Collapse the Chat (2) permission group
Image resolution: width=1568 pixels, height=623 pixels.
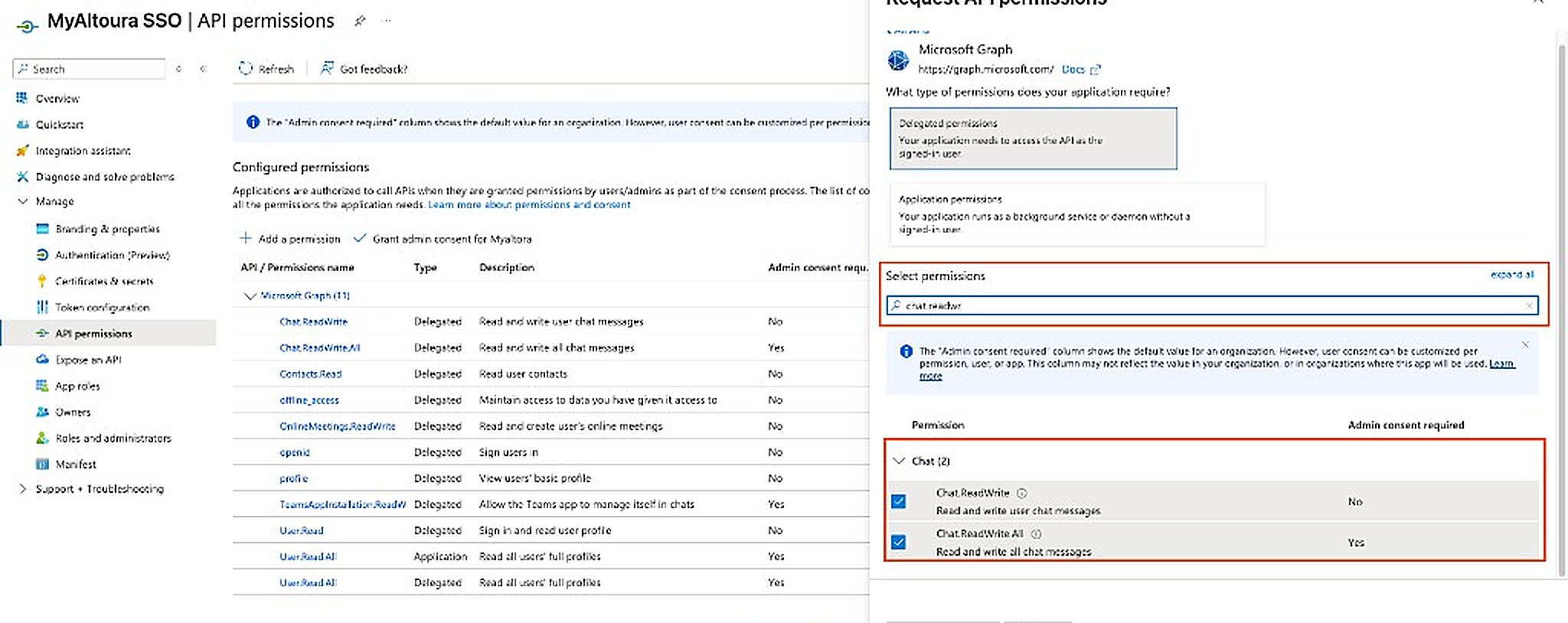click(x=899, y=461)
